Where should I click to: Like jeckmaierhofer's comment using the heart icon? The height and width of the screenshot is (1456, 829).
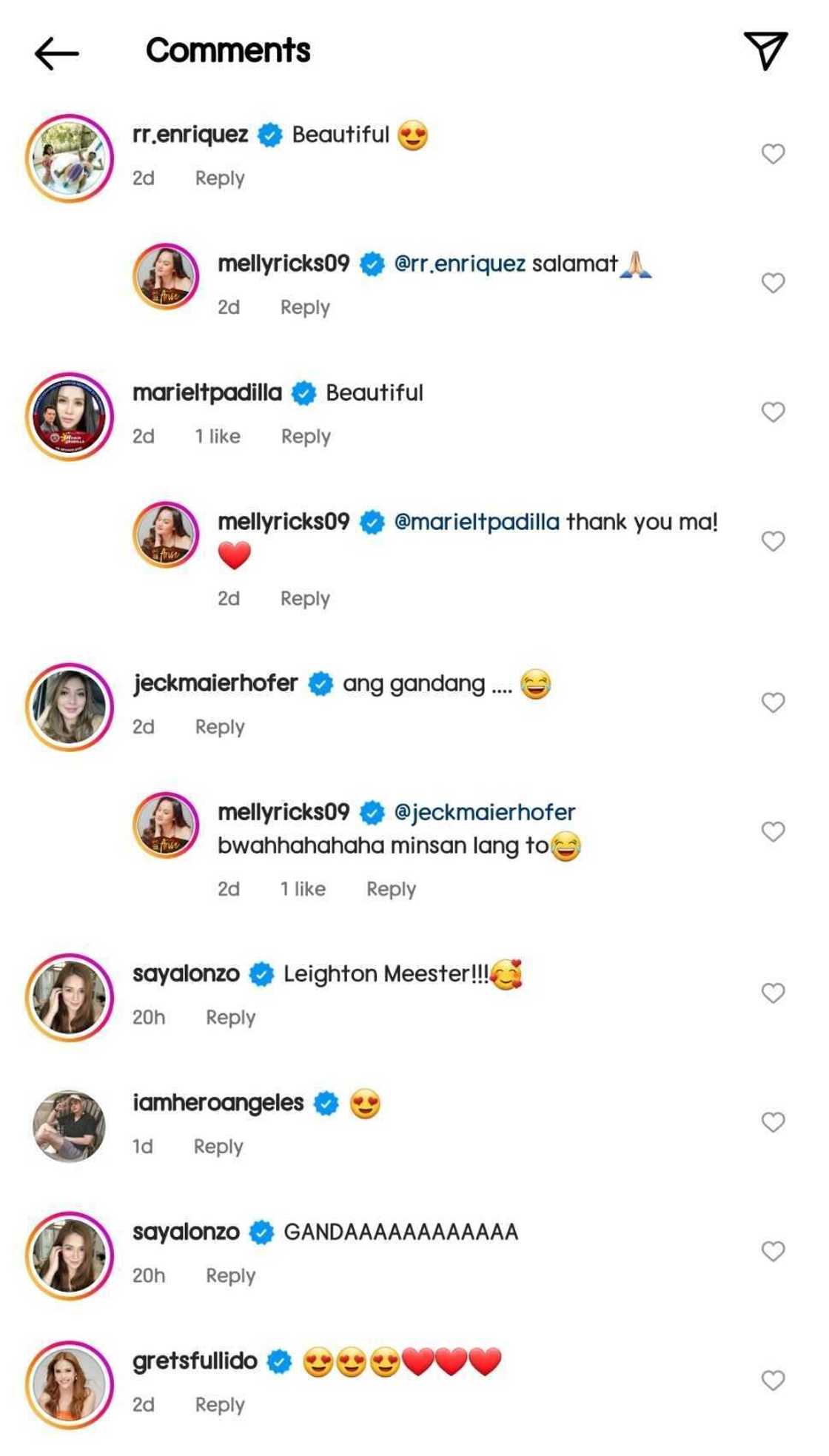tap(773, 702)
